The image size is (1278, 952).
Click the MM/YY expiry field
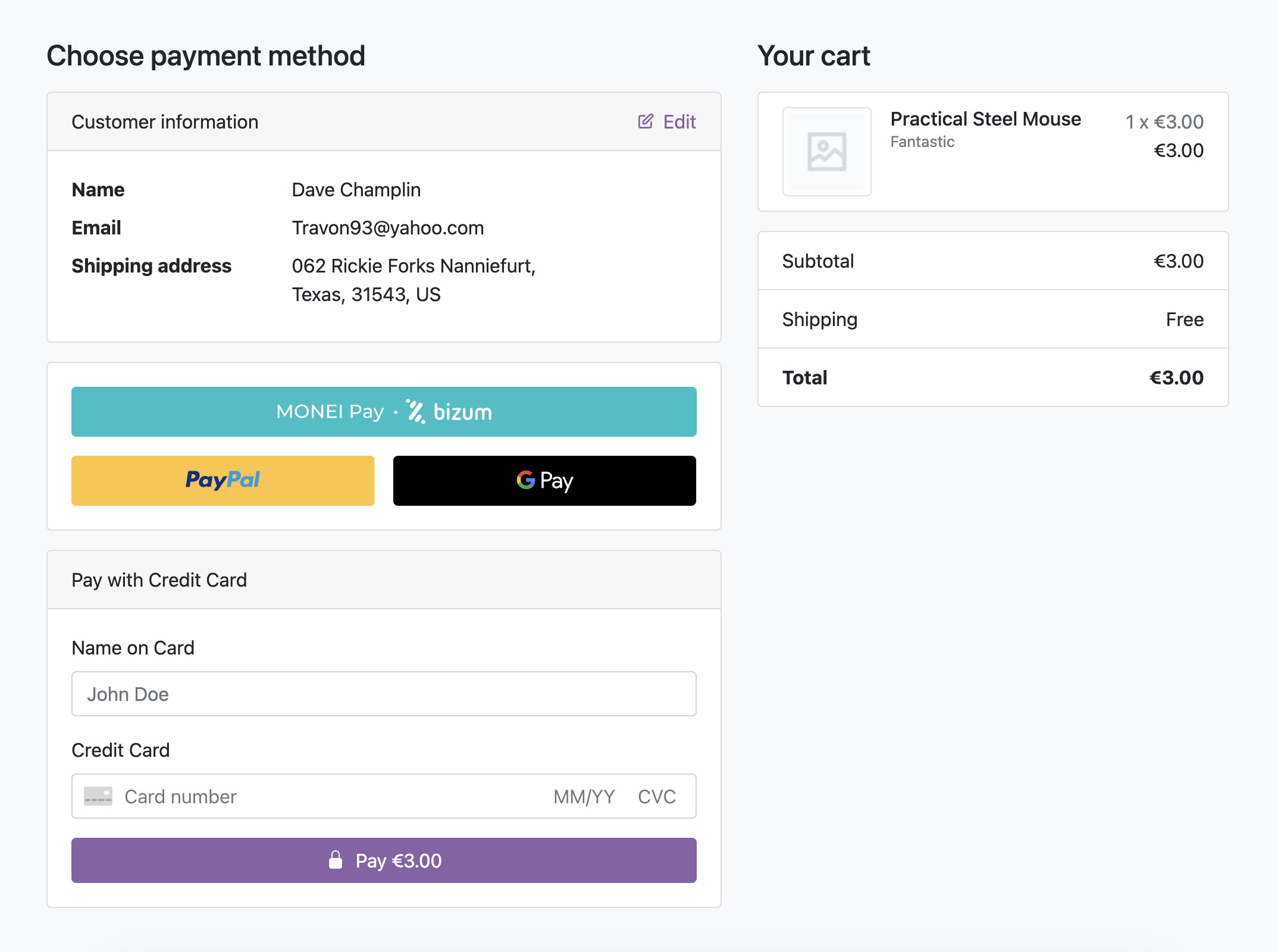point(584,797)
